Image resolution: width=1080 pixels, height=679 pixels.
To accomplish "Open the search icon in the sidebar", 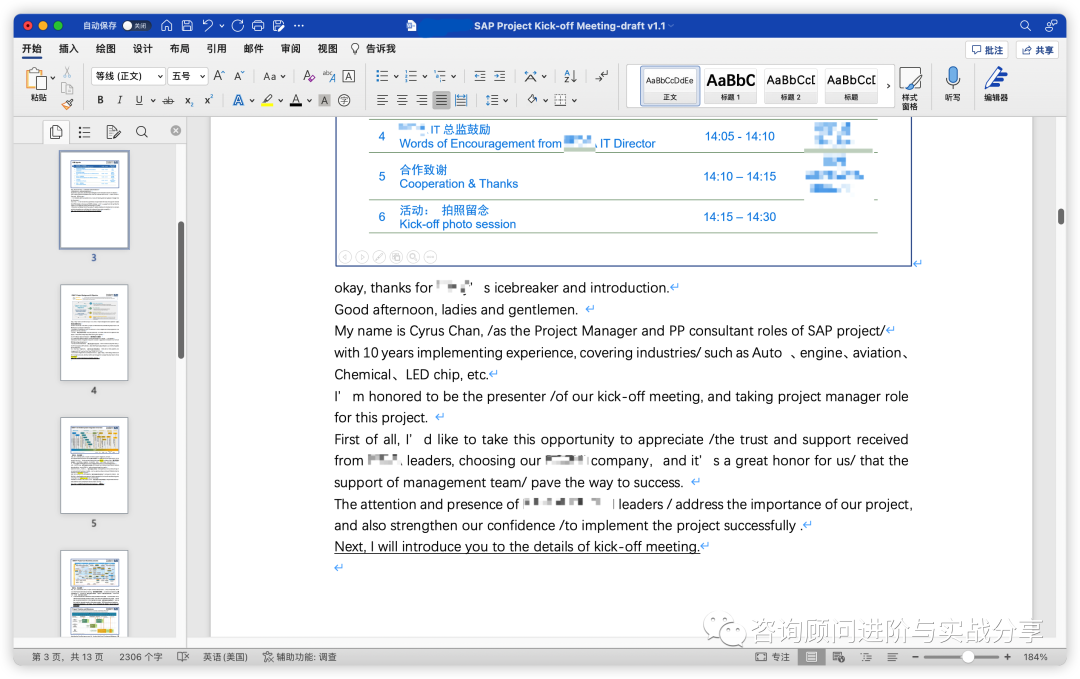I will tap(142, 132).
